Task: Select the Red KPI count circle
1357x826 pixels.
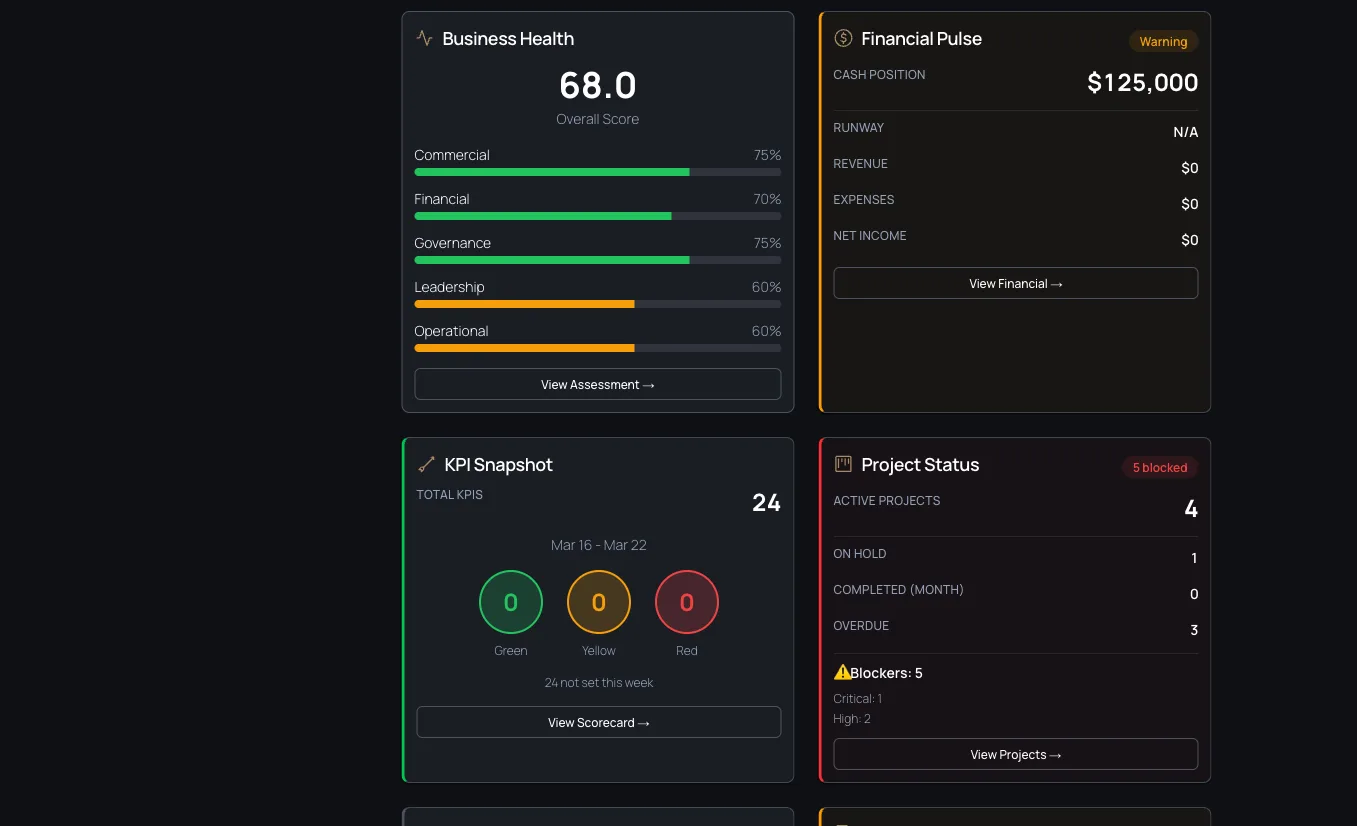Action: point(687,602)
